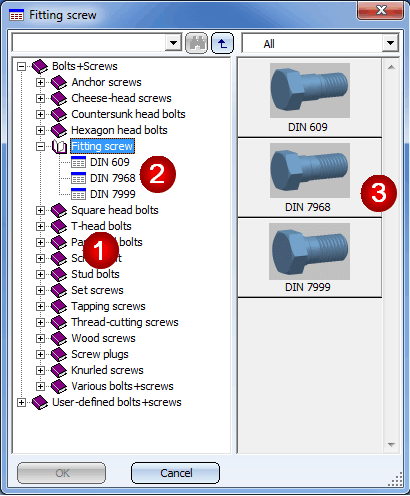Click the Set screws book icon
This screenshot has width=410, height=496.
[x=59, y=290]
